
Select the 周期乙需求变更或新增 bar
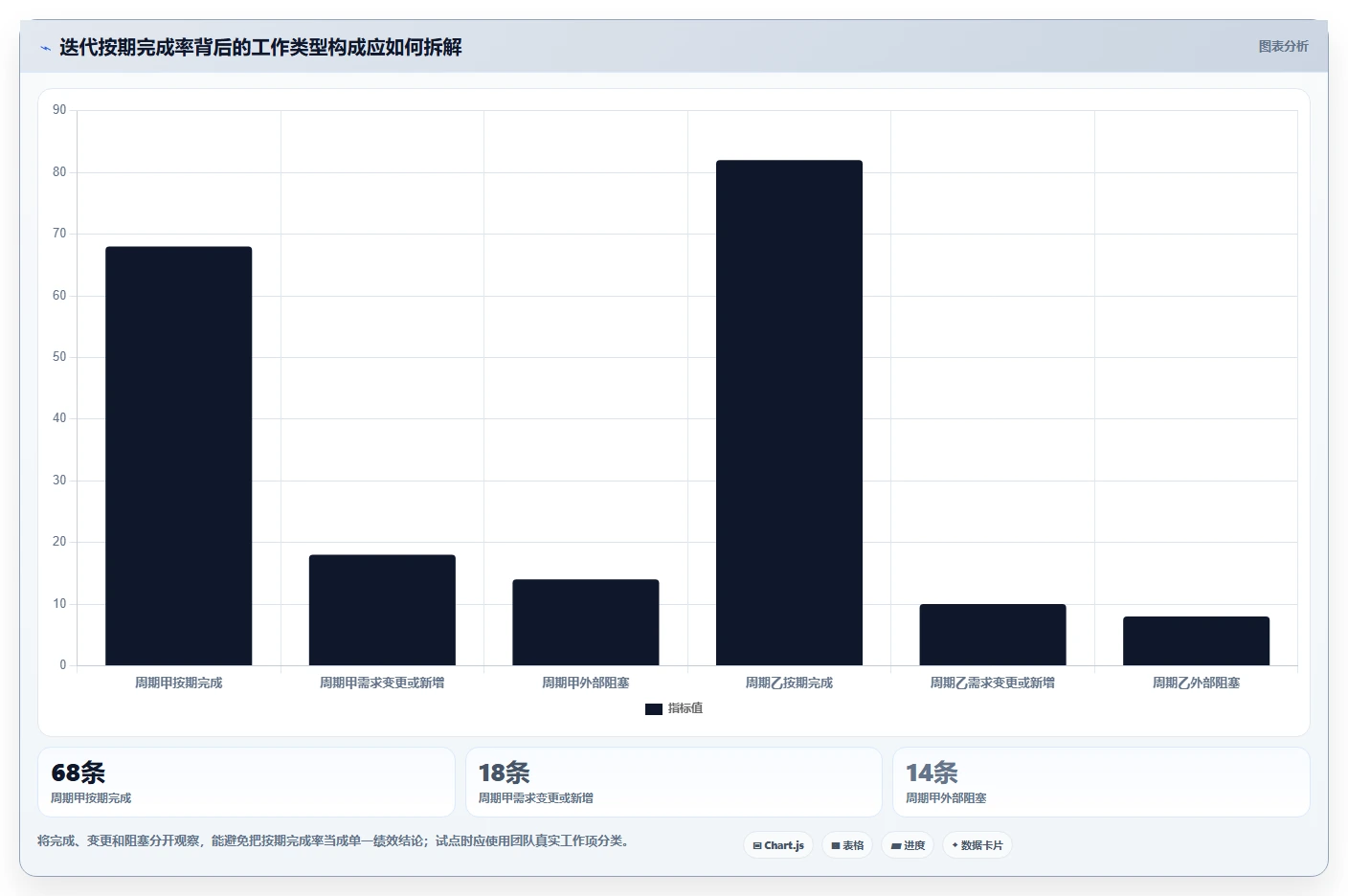point(993,635)
